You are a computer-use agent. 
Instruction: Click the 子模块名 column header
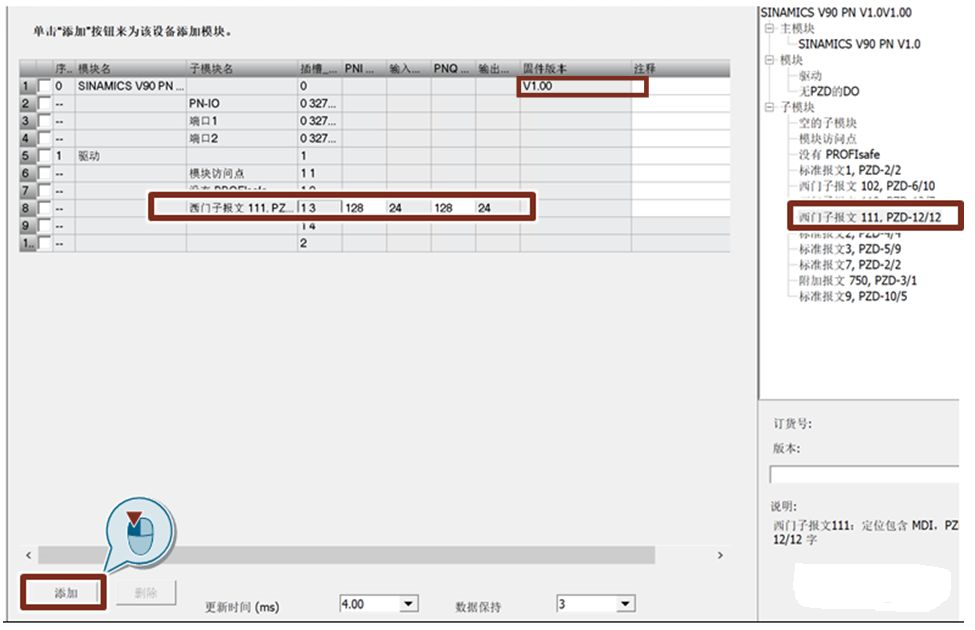tap(242, 68)
